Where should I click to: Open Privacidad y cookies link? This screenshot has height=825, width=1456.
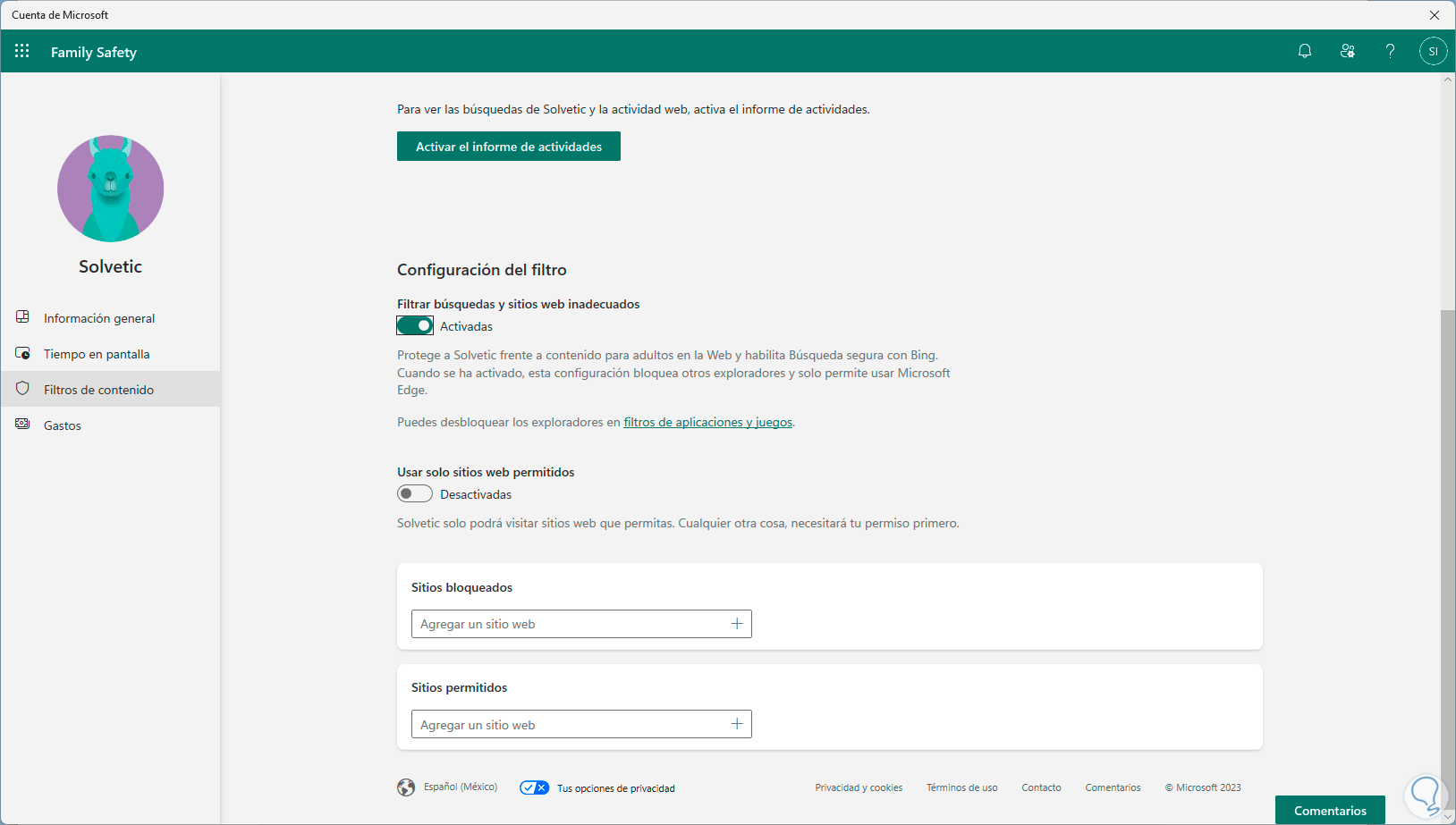(859, 787)
